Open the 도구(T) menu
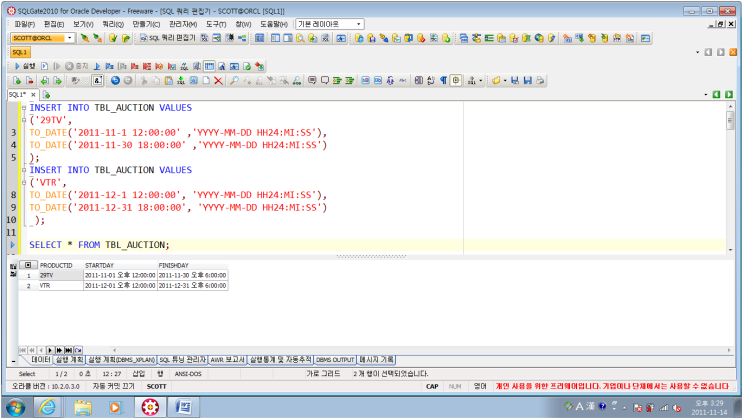743x419 pixels. pos(216,24)
